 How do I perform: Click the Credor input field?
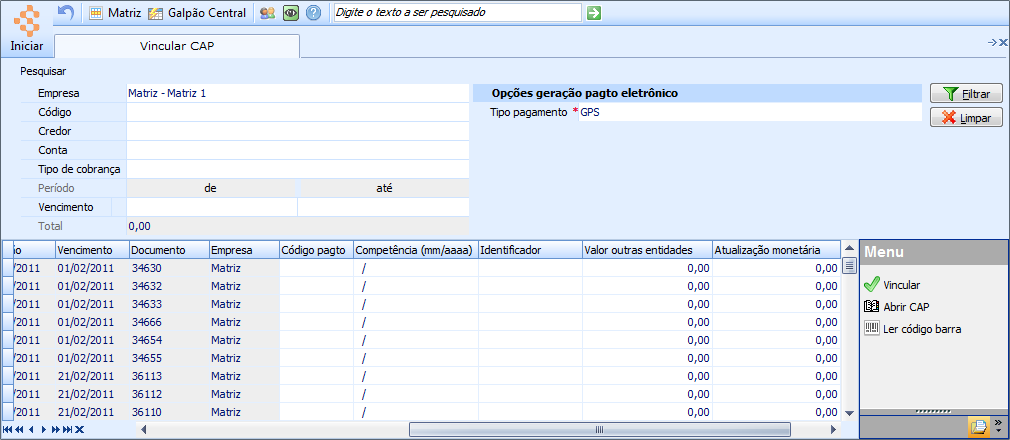[x=298, y=131]
